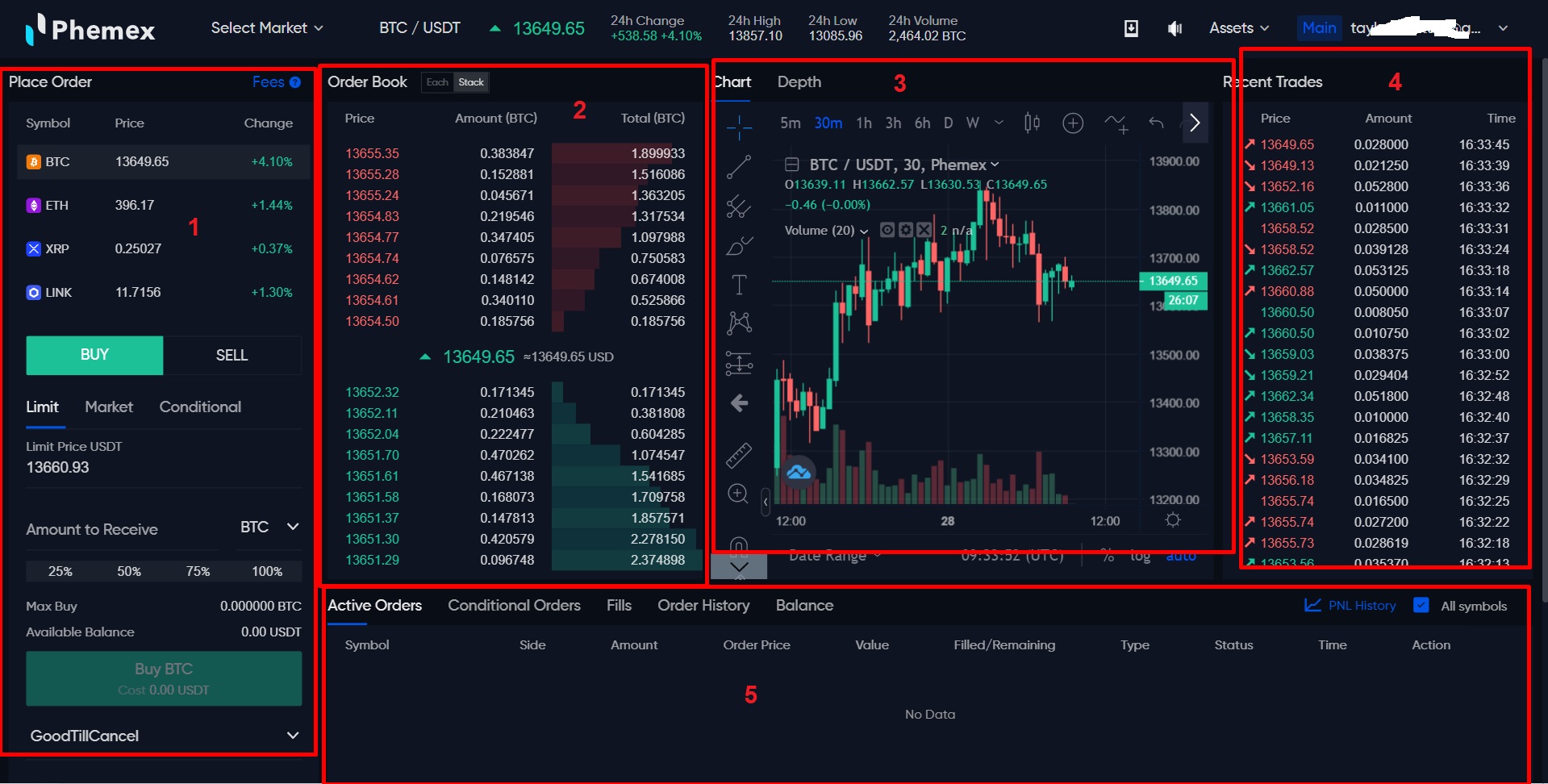
Task: Click the Fees help question mark icon
Action: [x=295, y=82]
